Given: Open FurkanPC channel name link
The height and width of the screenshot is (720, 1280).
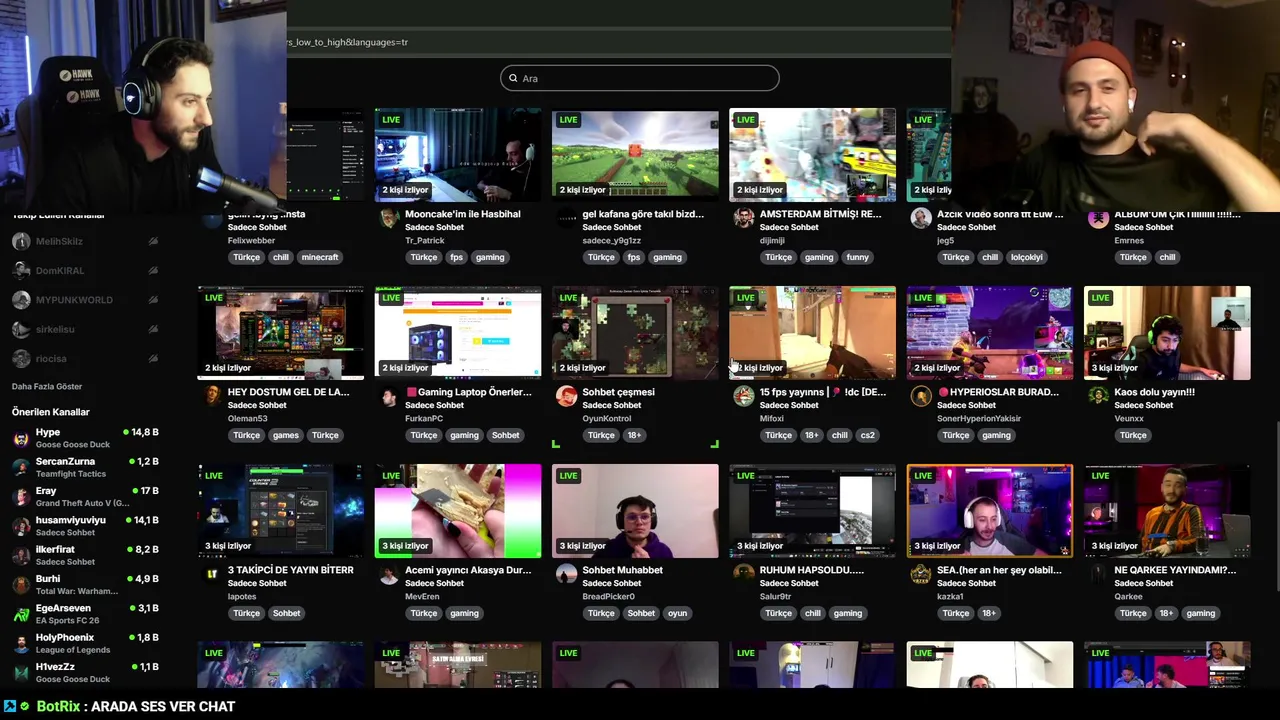Looking at the screenshot, I should 423,418.
